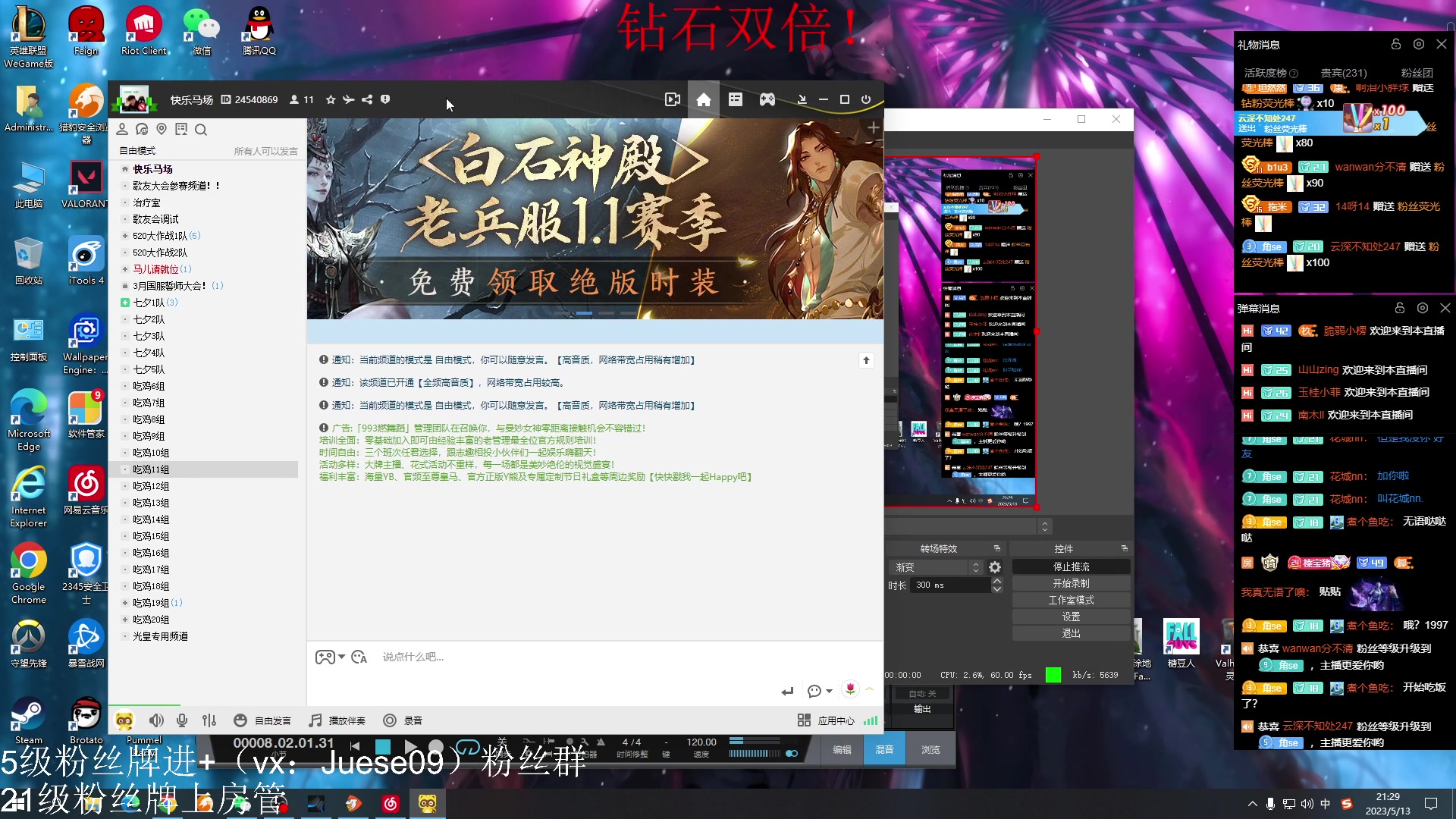Viewport: 1456px width, 819px height.
Task: Click the microphone icon in the bottom toolbar
Action: [x=182, y=720]
